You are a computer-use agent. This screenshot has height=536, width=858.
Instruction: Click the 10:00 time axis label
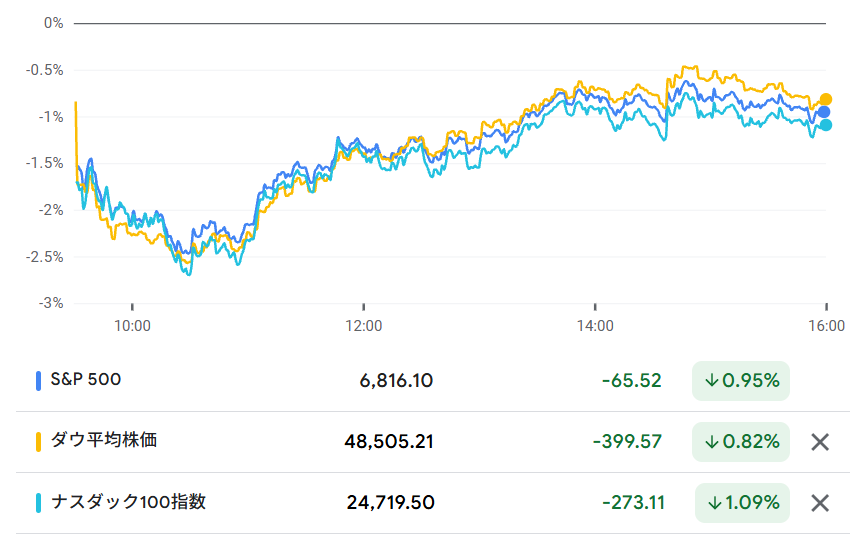[x=132, y=325]
